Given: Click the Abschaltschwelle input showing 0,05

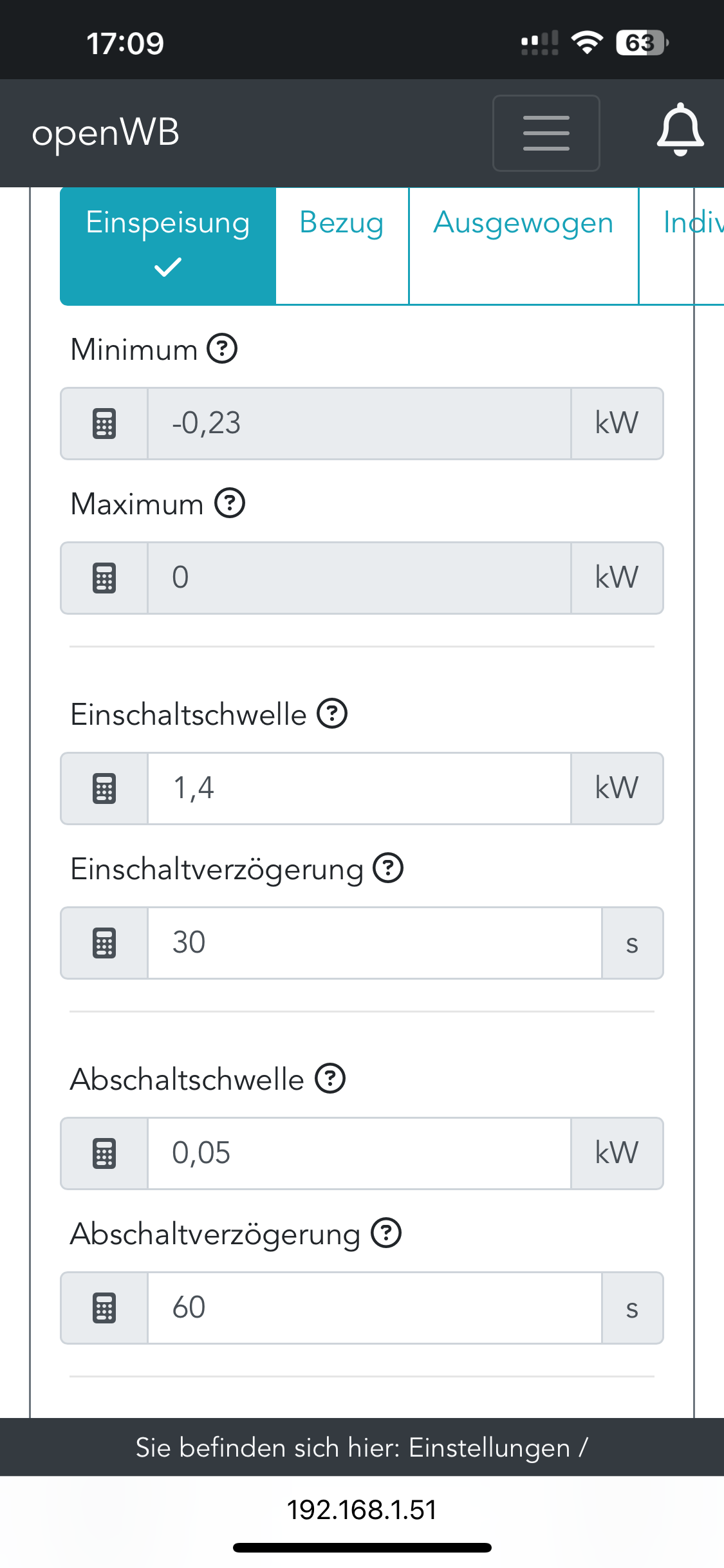Looking at the screenshot, I should click(x=359, y=1153).
